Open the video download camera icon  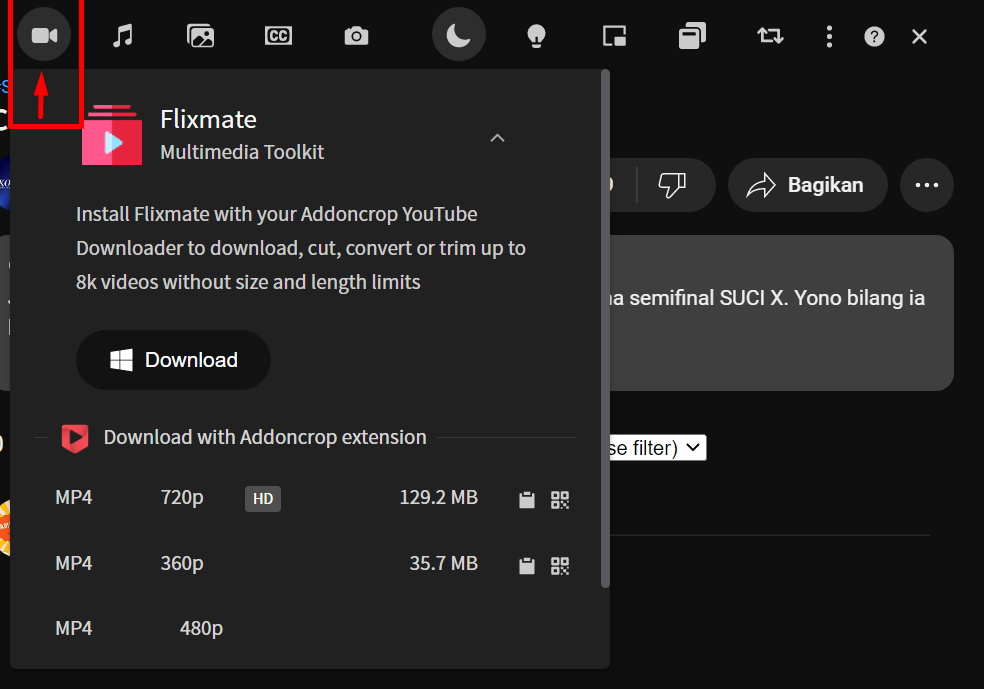pyautogui.click(x=44, y=35)
